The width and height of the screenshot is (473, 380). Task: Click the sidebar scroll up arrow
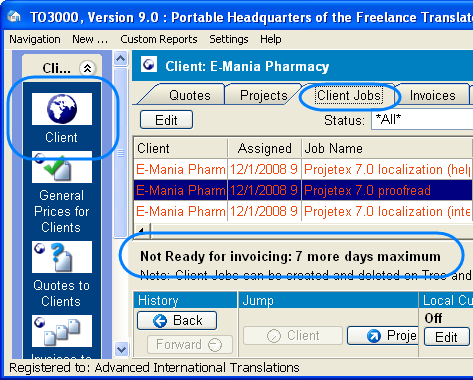pyautogui.click(x=120, y=59)
